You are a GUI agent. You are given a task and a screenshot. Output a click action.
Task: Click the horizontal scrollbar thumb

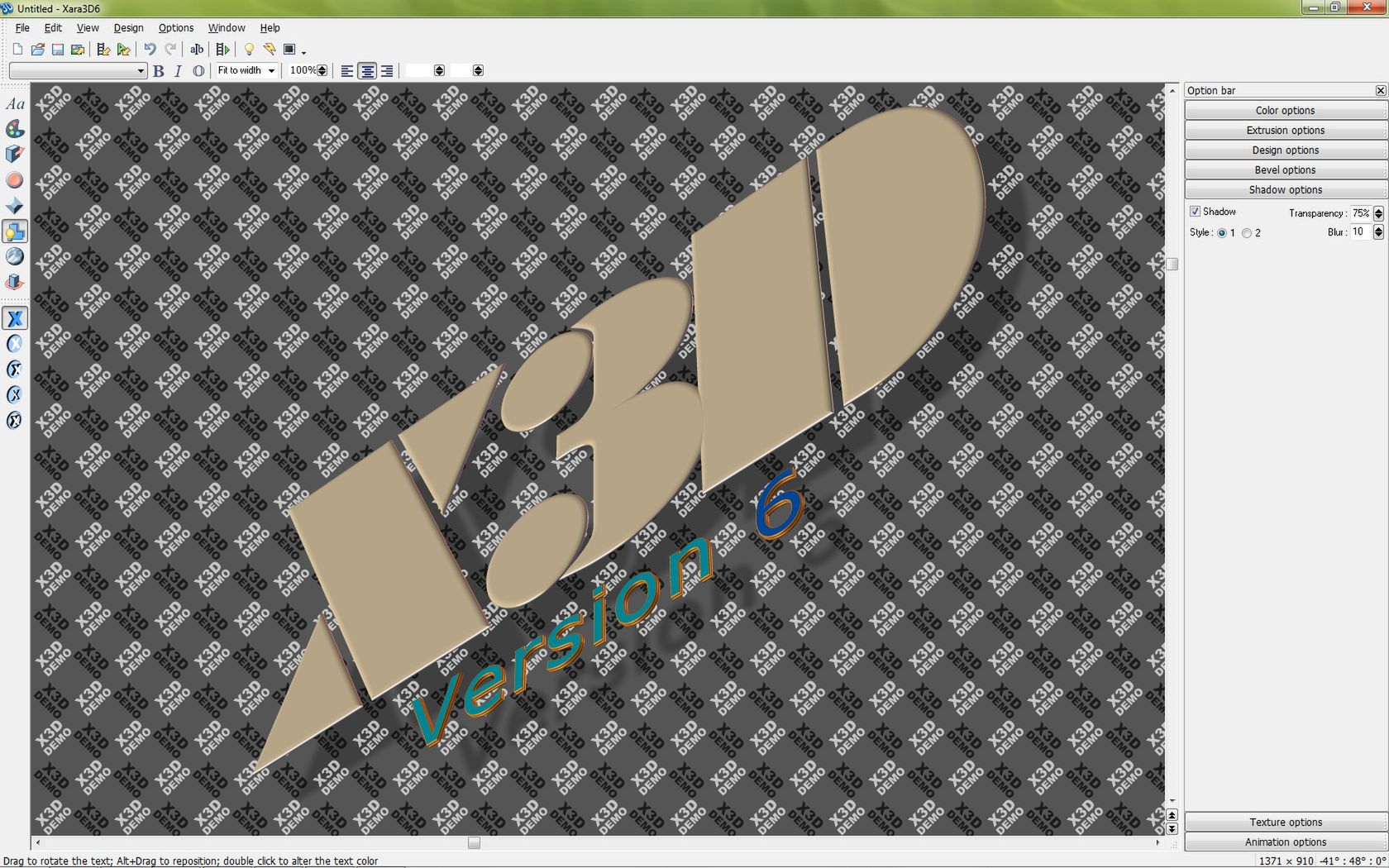tap(474, 843)
